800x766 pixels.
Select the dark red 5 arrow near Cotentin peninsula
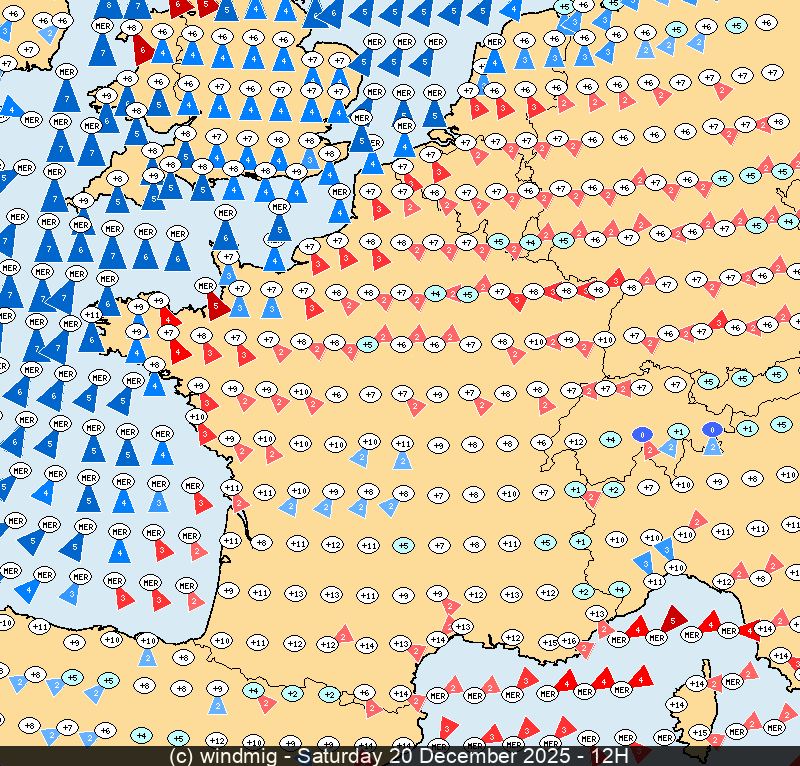click(215, 303)
